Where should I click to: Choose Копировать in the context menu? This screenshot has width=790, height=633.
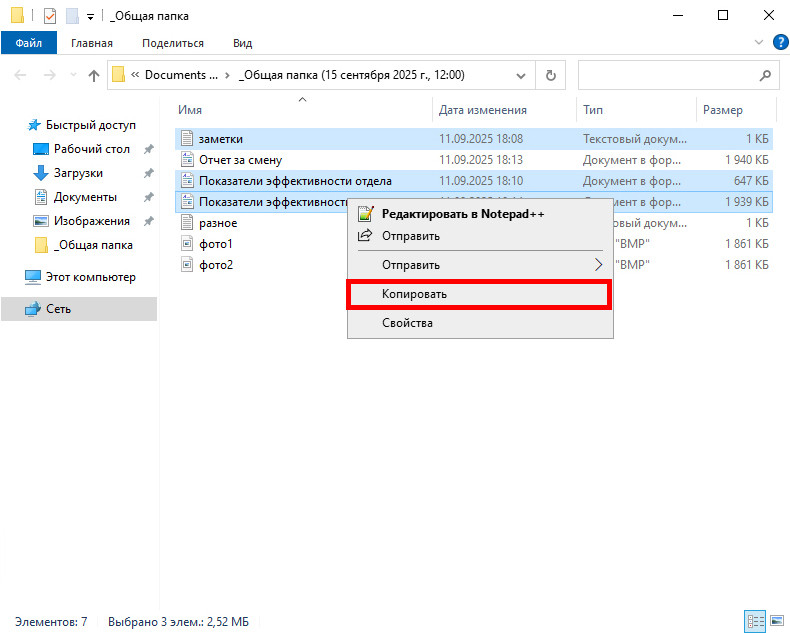(478, 294)
